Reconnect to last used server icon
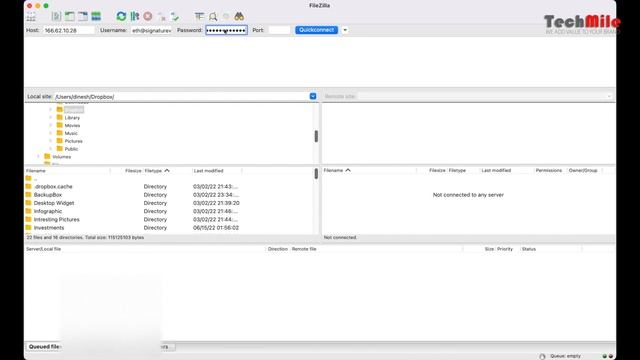 click(x=175, y=16)
